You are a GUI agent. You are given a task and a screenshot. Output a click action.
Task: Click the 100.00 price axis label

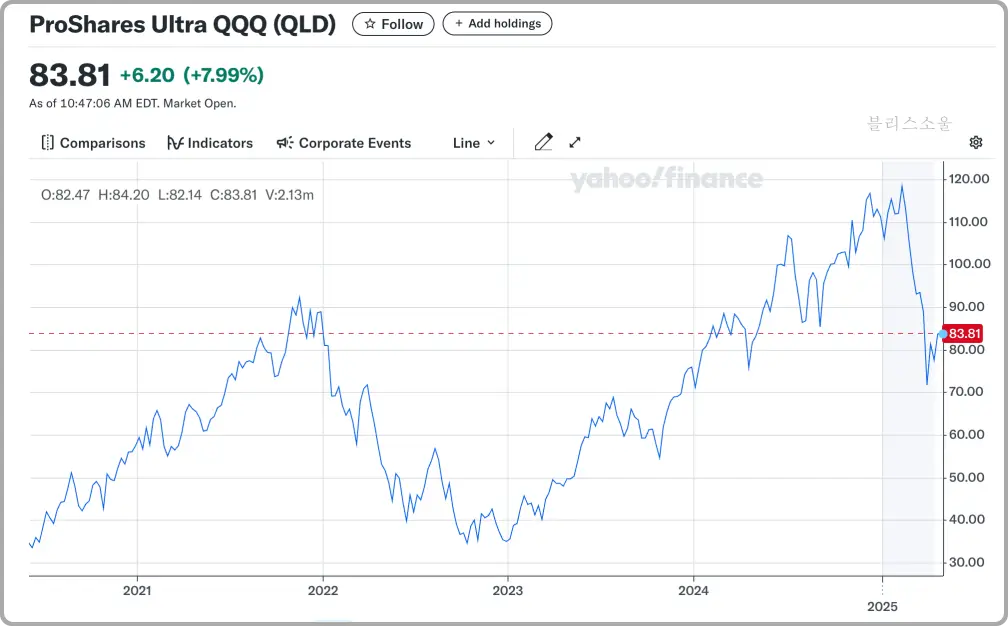pyautogui.click(x=969, y=264)
